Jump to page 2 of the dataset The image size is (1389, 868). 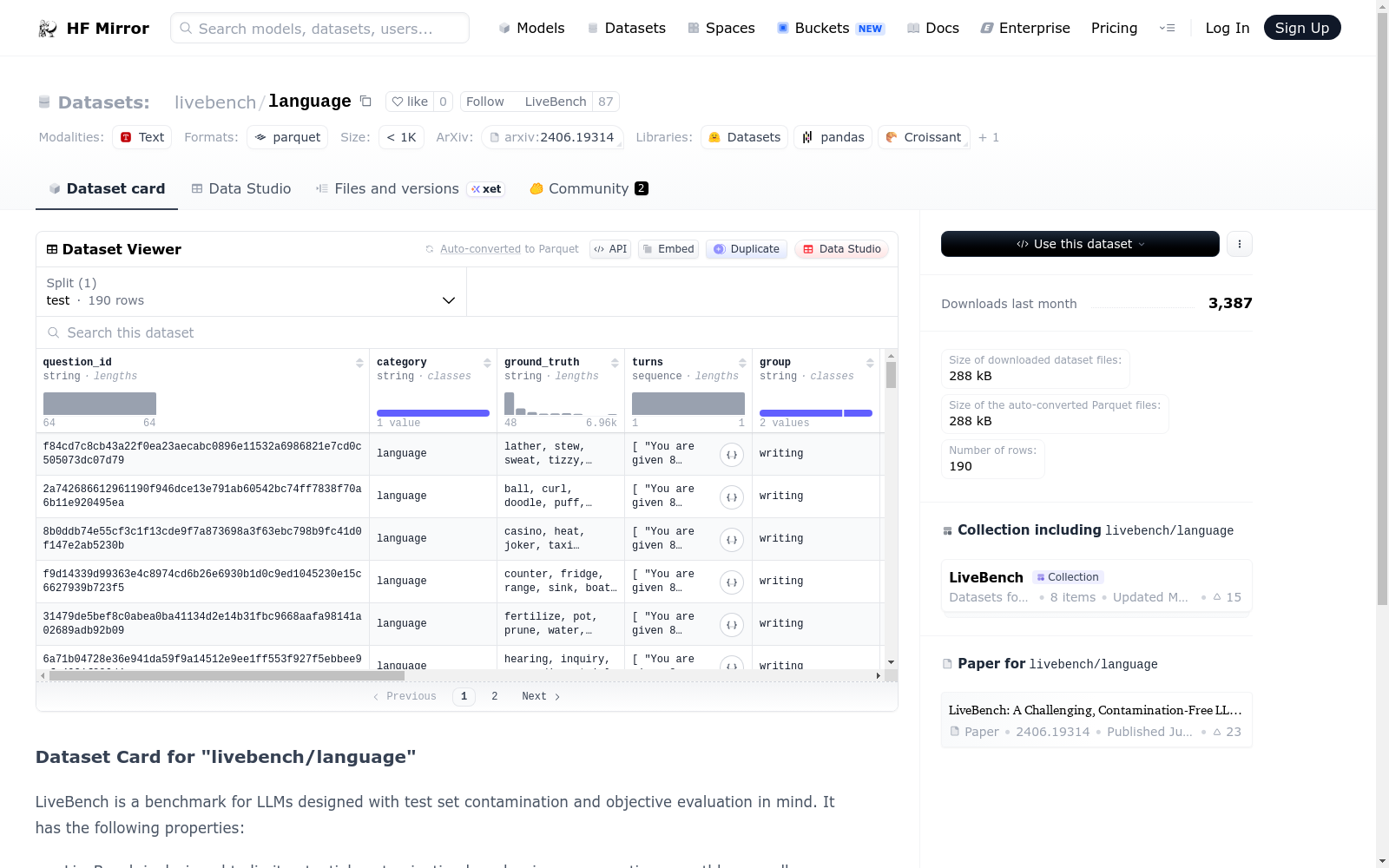[x=495, y=696]
